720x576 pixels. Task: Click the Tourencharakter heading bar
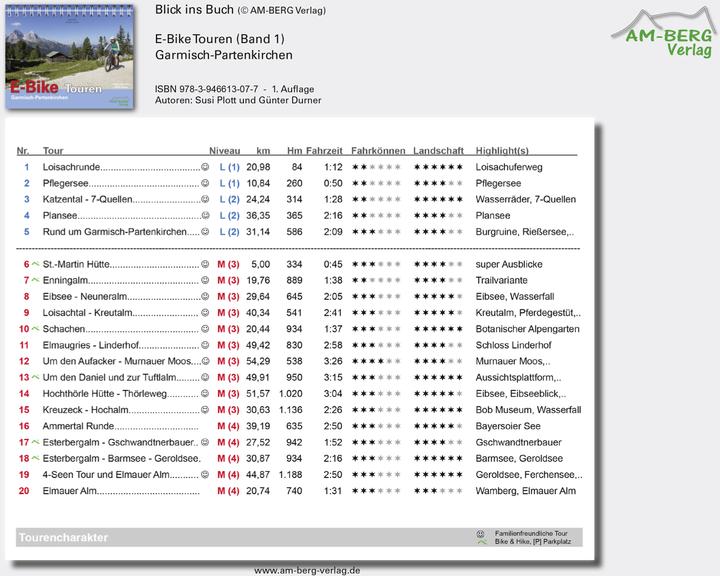click(x=299, y=537)
